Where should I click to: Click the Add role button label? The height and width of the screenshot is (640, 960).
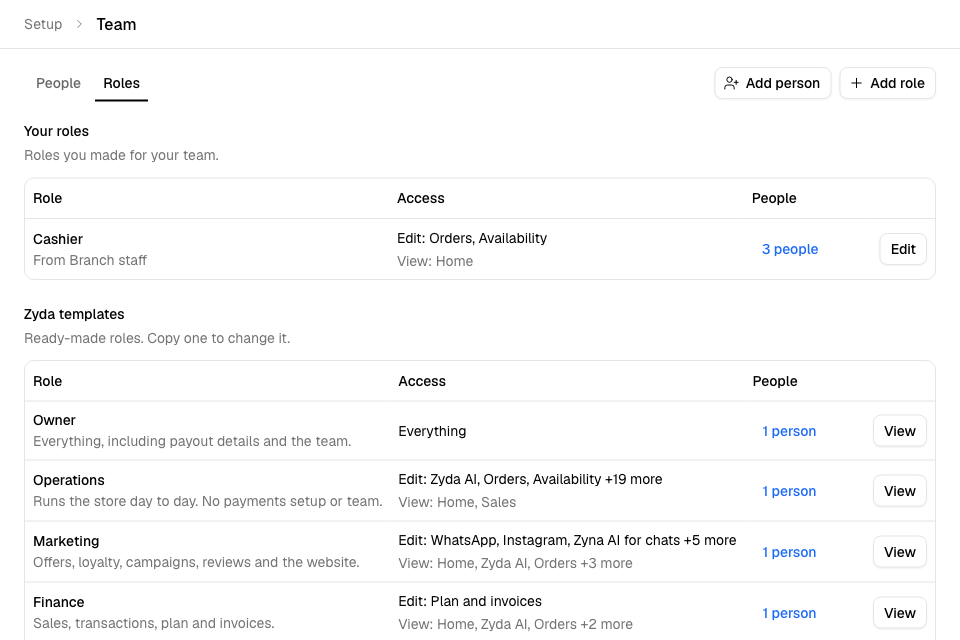click(898, 83)
